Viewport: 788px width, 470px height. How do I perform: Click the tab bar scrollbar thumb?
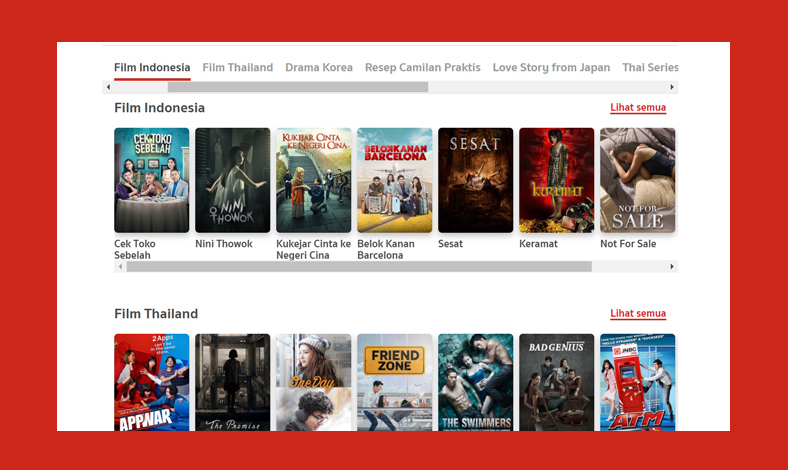click(x=298, y=87)
